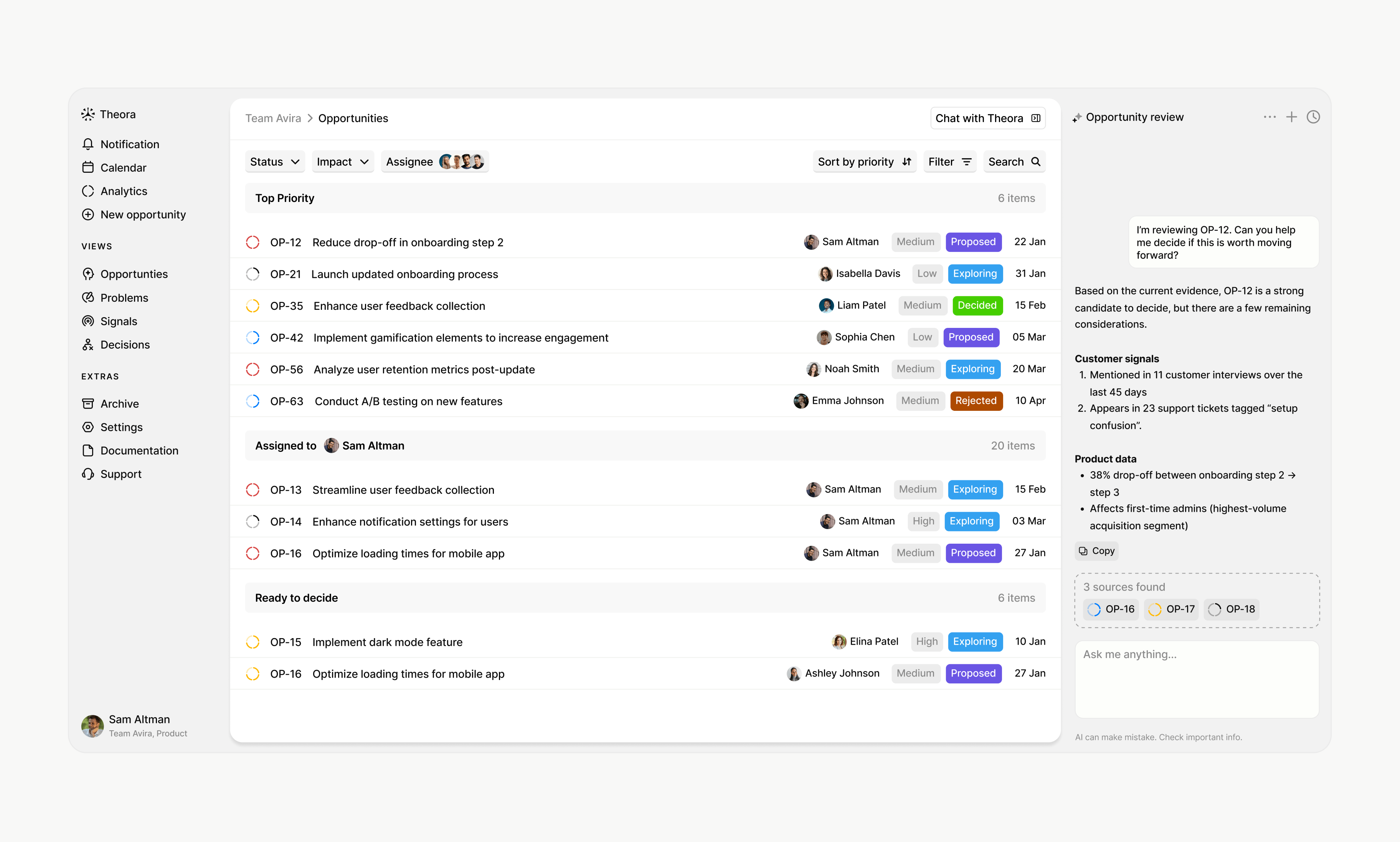Open Filter options
Screen dimensions: 1400x842
[x=950, y=162]
